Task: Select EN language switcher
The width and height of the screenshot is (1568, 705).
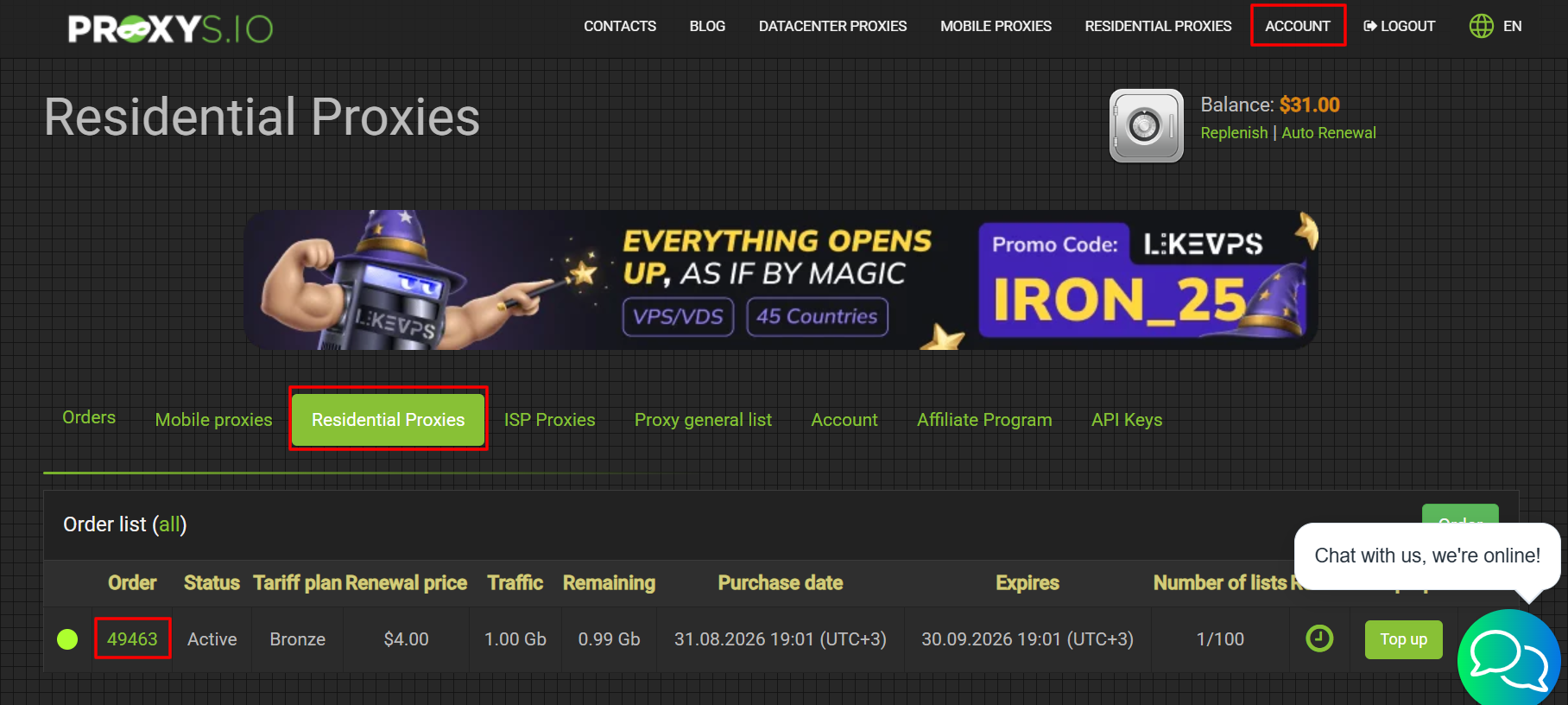Action: point(1512,26)
